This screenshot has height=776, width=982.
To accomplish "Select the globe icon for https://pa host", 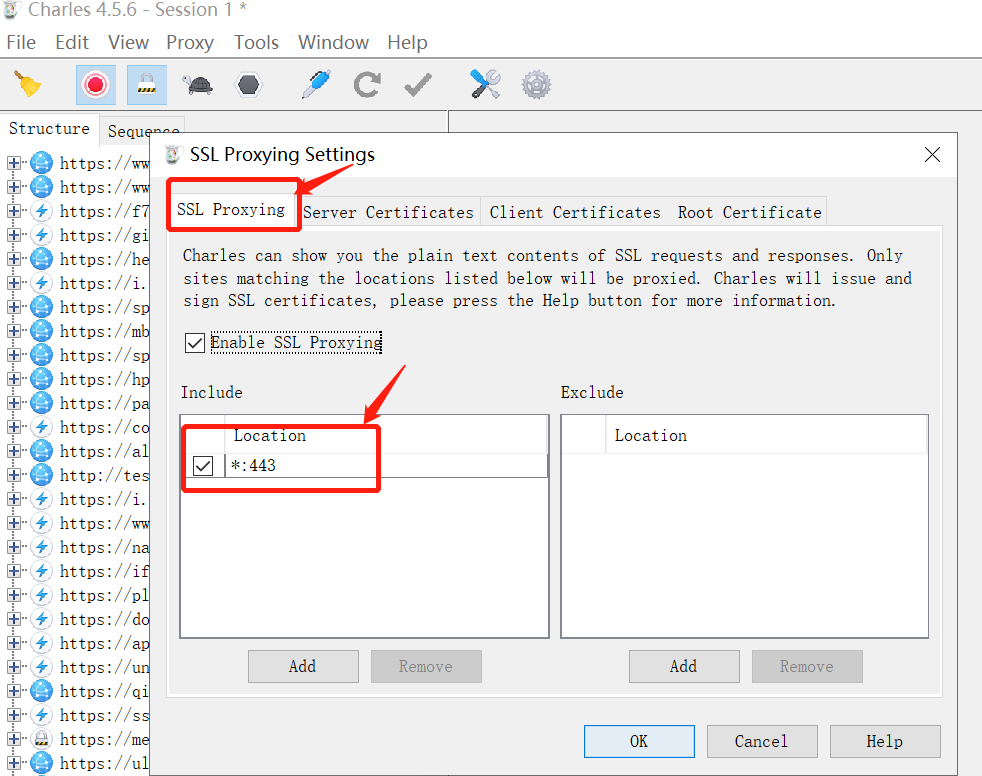I will coord(41,403).
